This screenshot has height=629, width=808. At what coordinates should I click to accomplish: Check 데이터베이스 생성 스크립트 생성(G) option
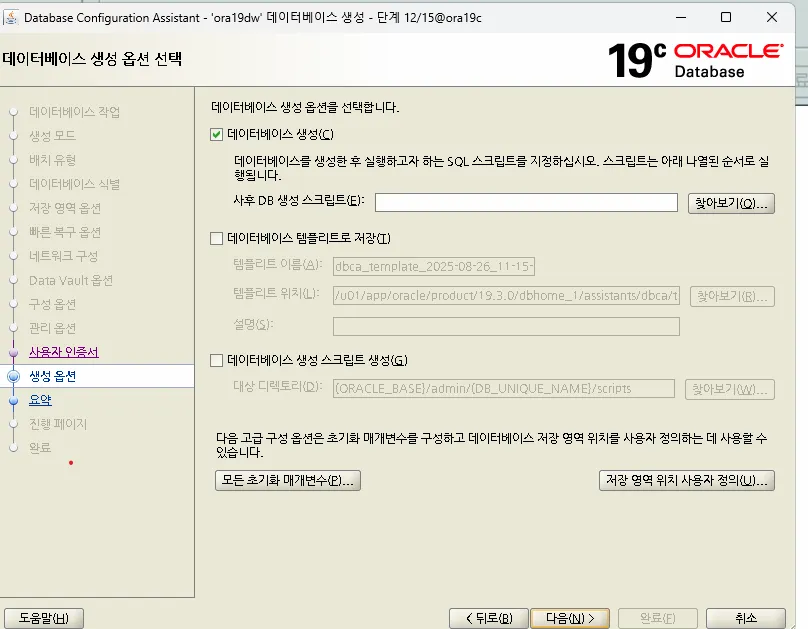(216, 360)
